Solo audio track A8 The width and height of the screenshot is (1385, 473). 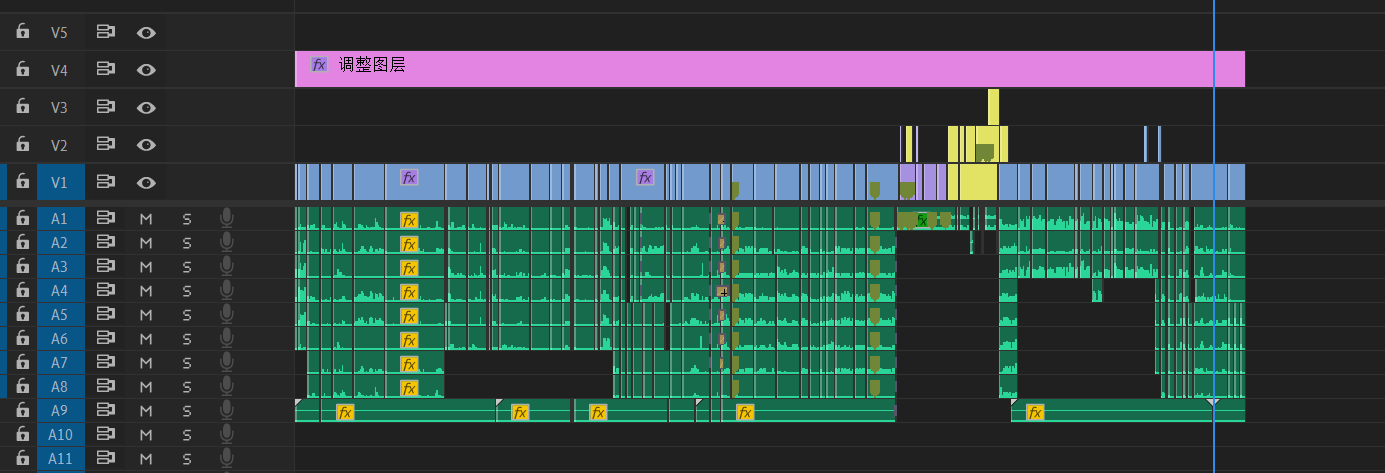click(186, 386)
